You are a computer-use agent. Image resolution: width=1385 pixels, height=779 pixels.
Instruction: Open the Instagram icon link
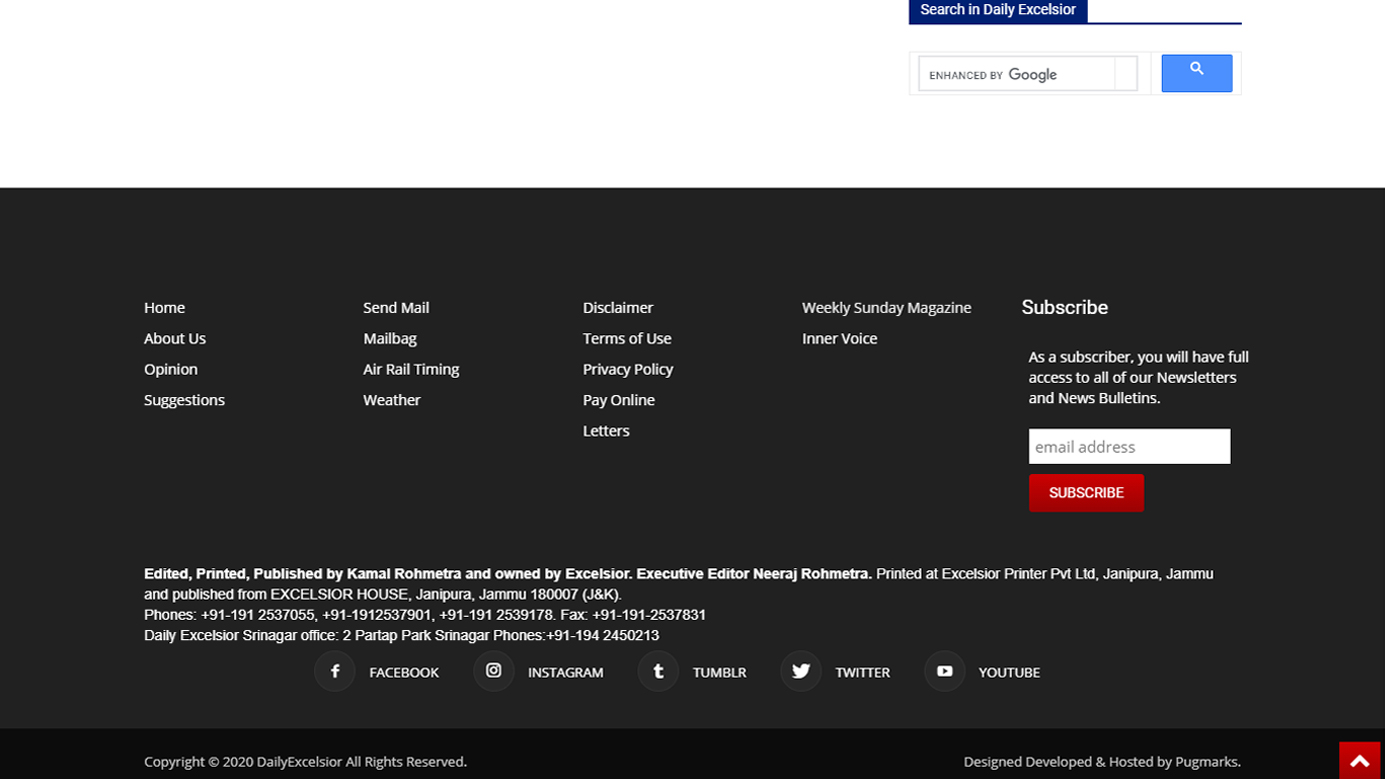pos(494,672)
